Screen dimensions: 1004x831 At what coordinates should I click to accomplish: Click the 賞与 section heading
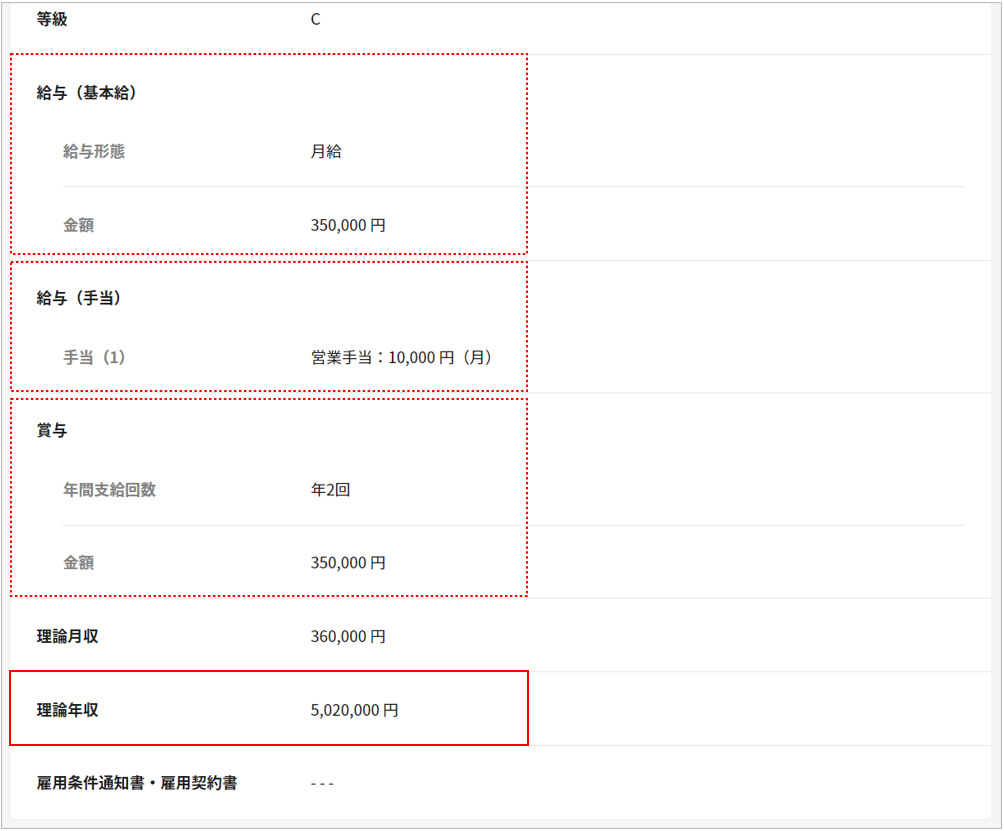(52, 430)
